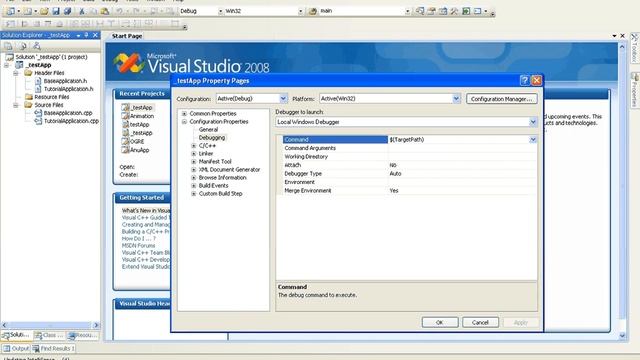
Task: Switch to the Resource View tab
Action: point(83,336)
